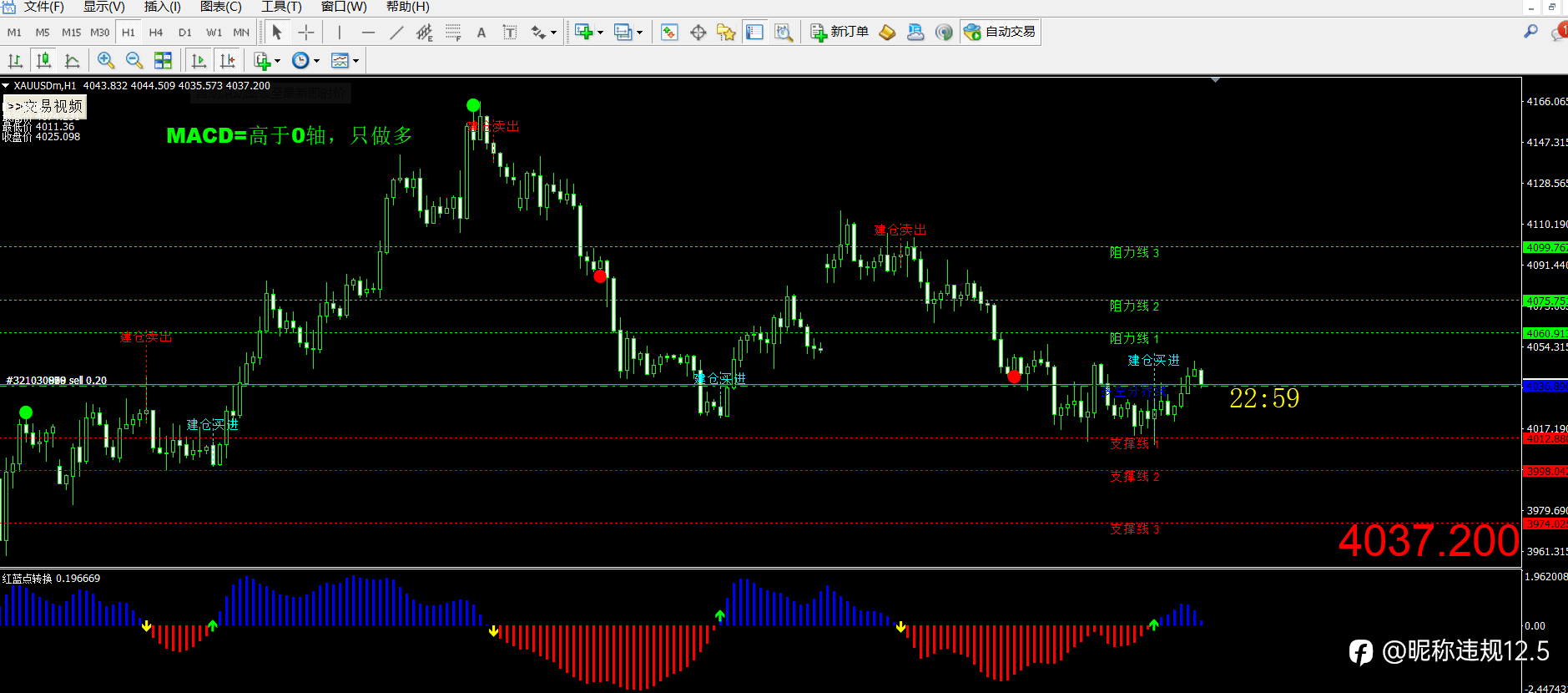Open the 图表(C) menu
1568x693 pixels.
221,7
